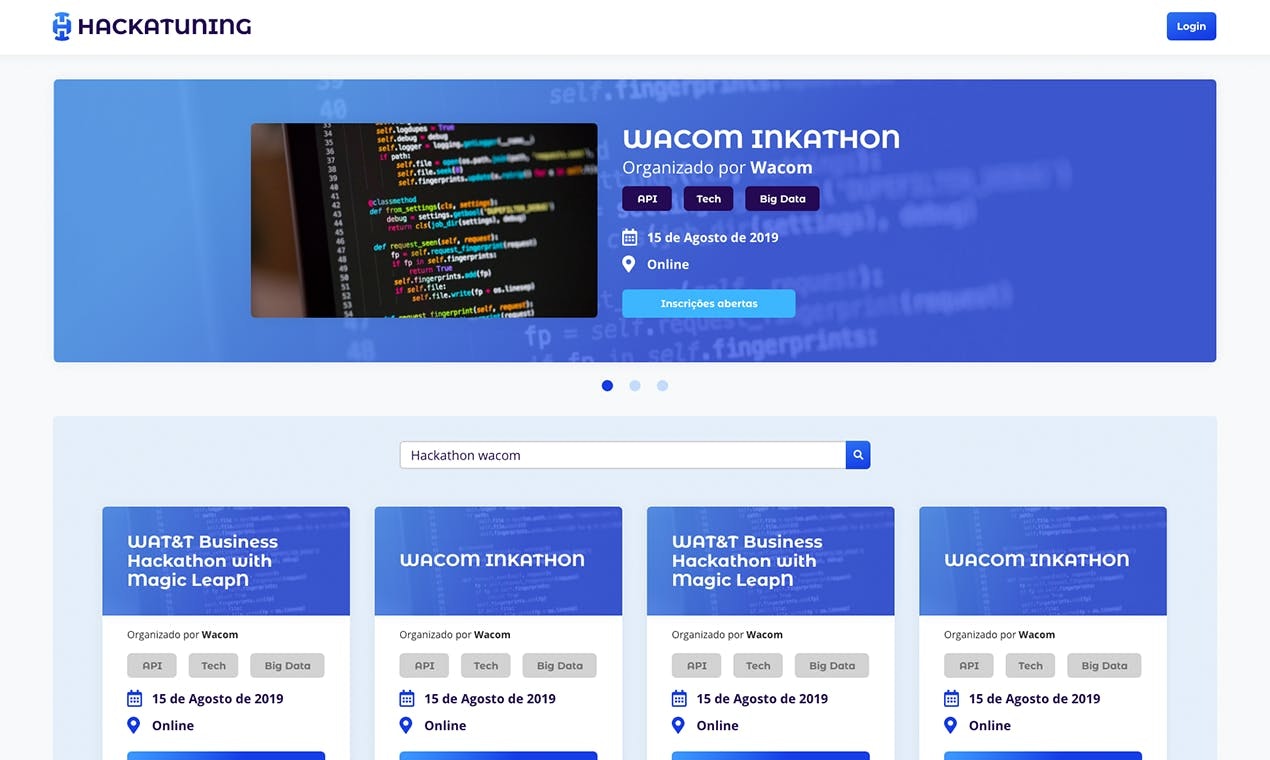Click the Login button
The height and width of the screenshot is (760, 1270).
point(1191,26)
